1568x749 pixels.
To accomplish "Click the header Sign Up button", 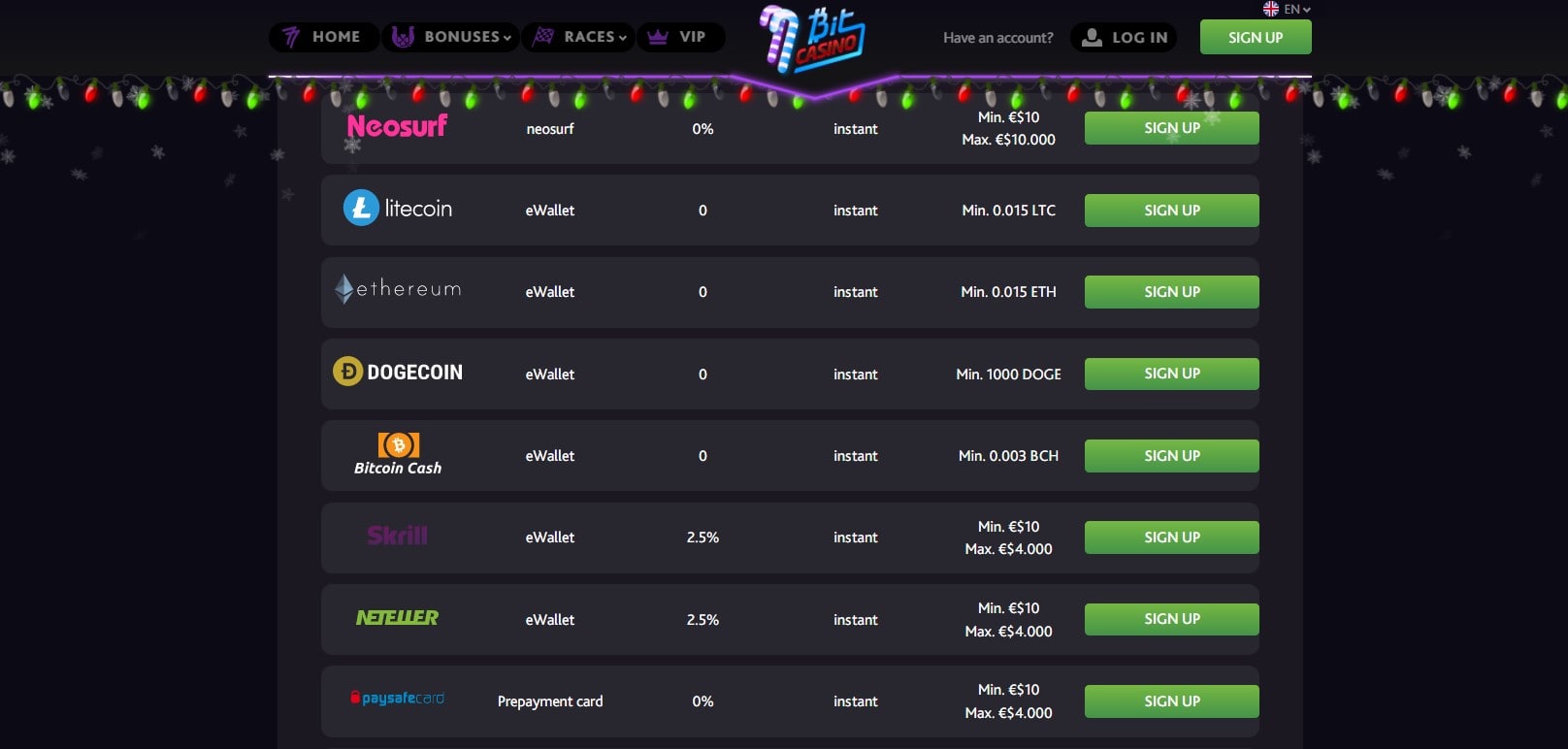I will (1256, 37).
